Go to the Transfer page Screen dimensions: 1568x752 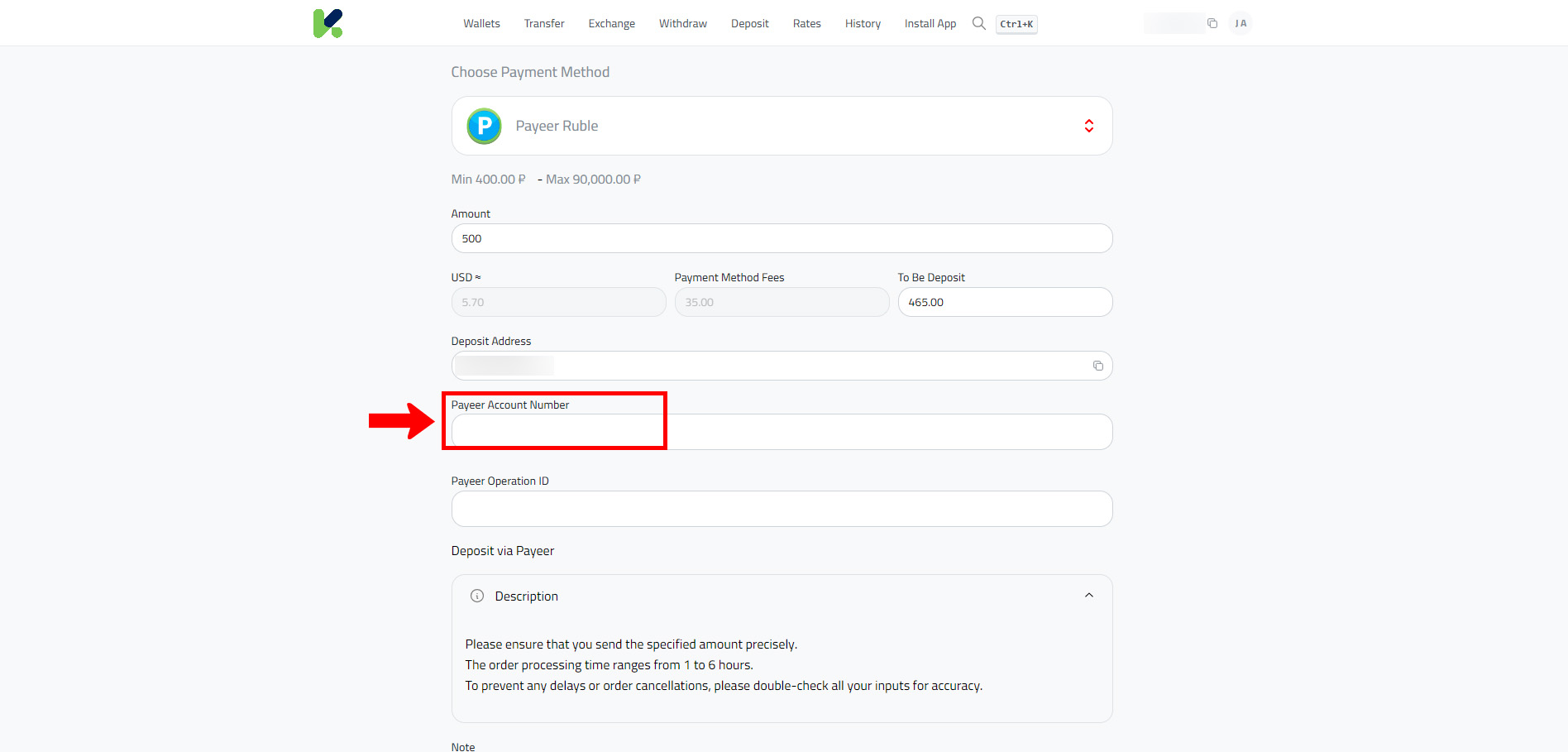click(x=544, y=23)
